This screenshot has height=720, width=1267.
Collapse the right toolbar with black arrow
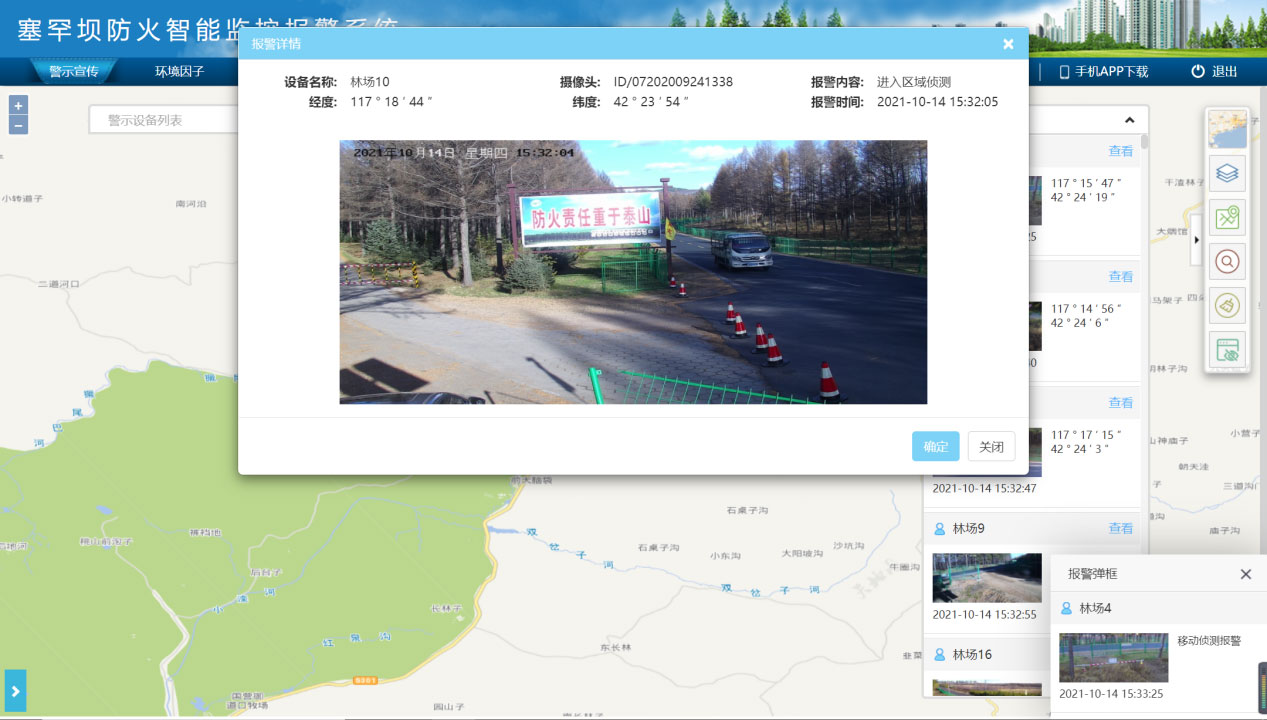point(1196,241)
